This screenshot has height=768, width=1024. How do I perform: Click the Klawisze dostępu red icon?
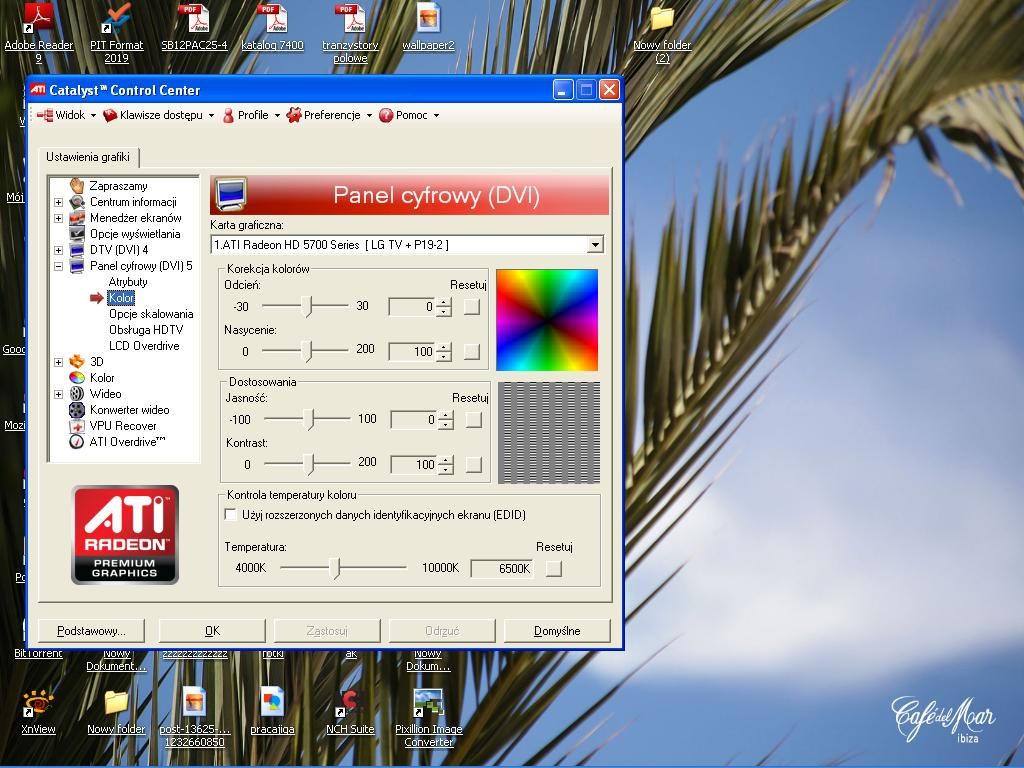[110, 115]
